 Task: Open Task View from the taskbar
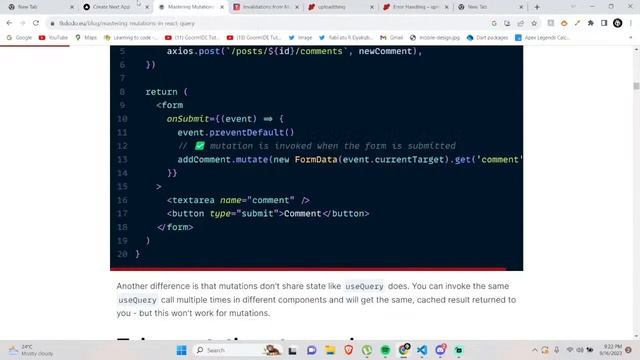click(292, 350)
